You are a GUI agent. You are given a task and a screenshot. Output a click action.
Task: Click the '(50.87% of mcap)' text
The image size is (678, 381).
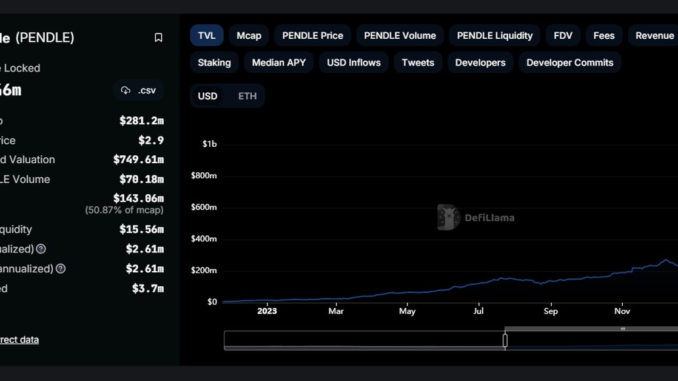tap(124, 210)
